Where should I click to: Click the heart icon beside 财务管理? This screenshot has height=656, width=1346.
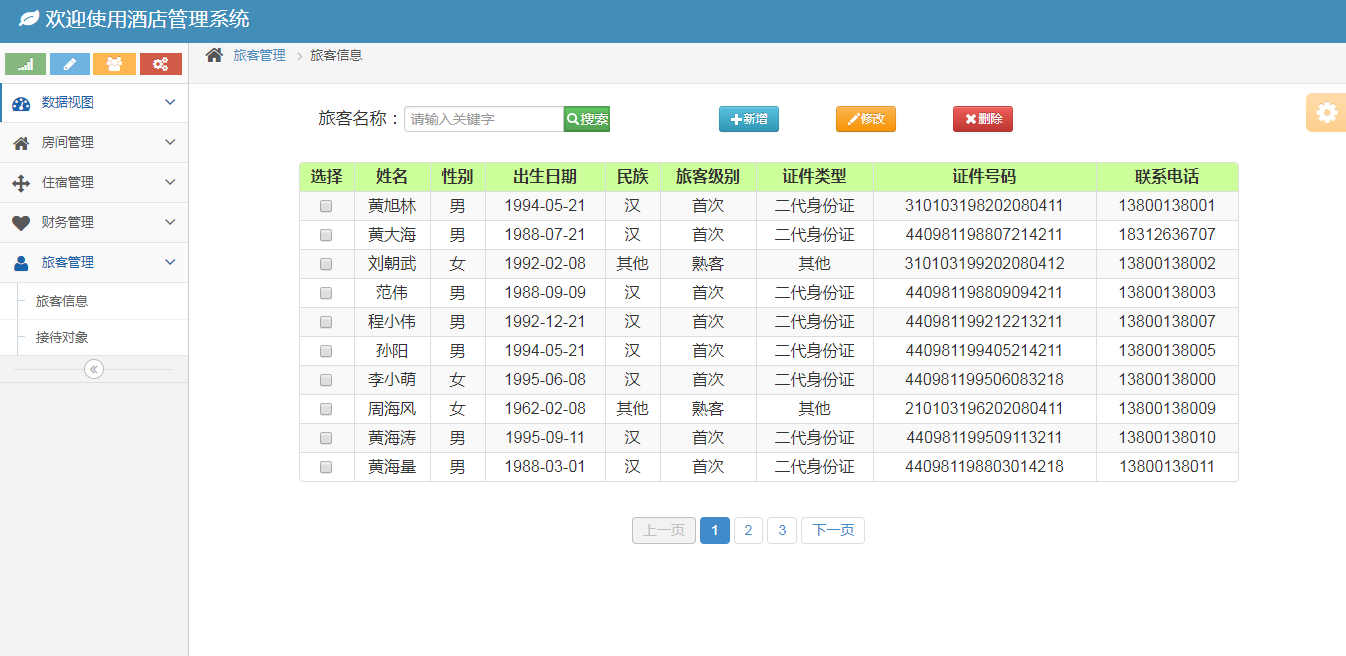pyautogui.click(x=21, y=223)
